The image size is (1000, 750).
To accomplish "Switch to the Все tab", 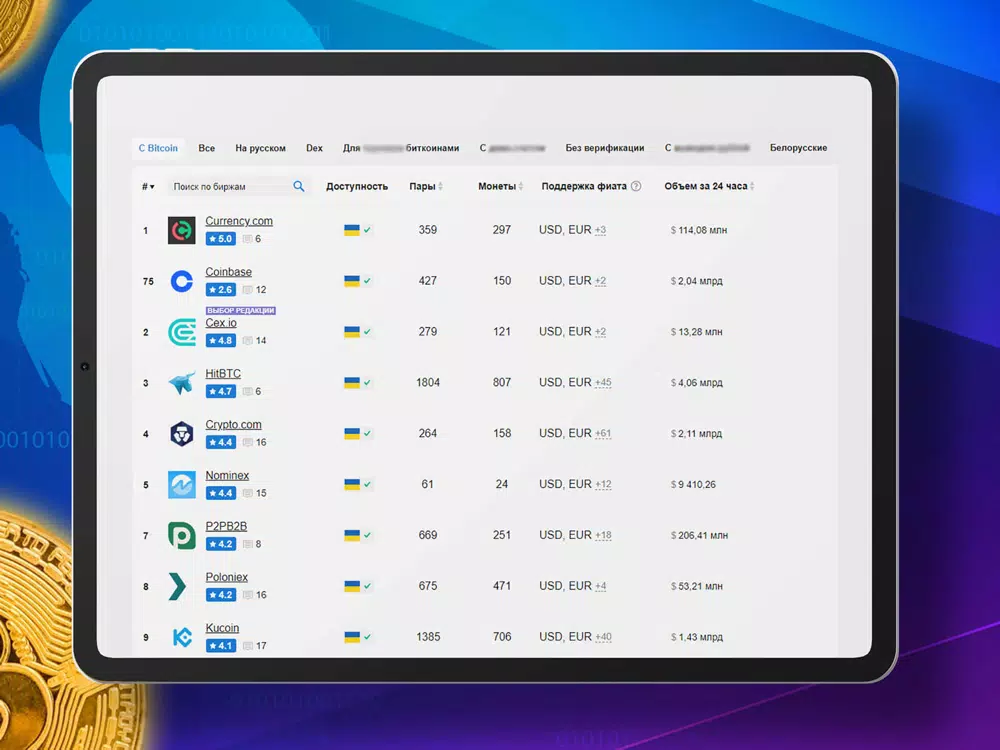I will [x=207, y=148].
